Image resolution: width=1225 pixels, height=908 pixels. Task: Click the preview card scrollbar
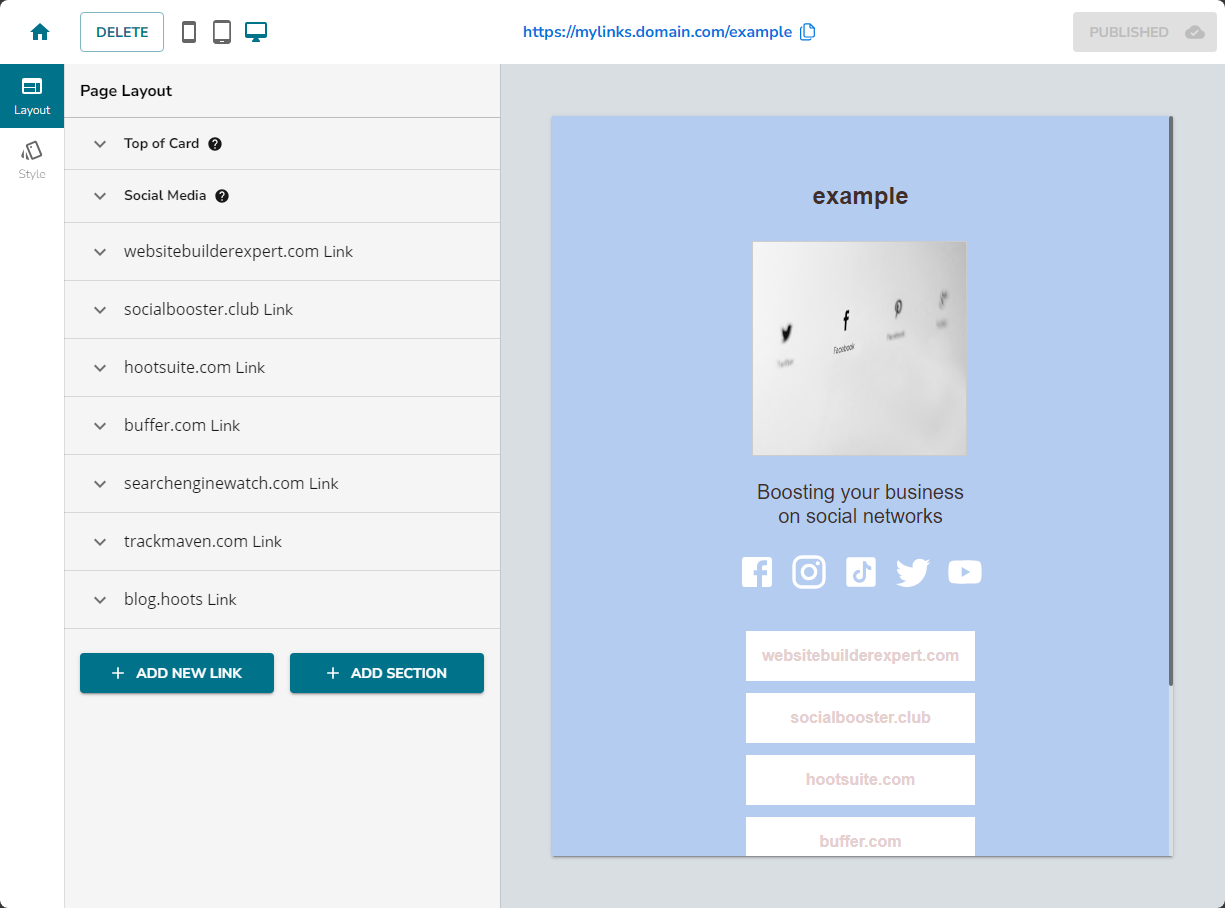(1170, 401)
